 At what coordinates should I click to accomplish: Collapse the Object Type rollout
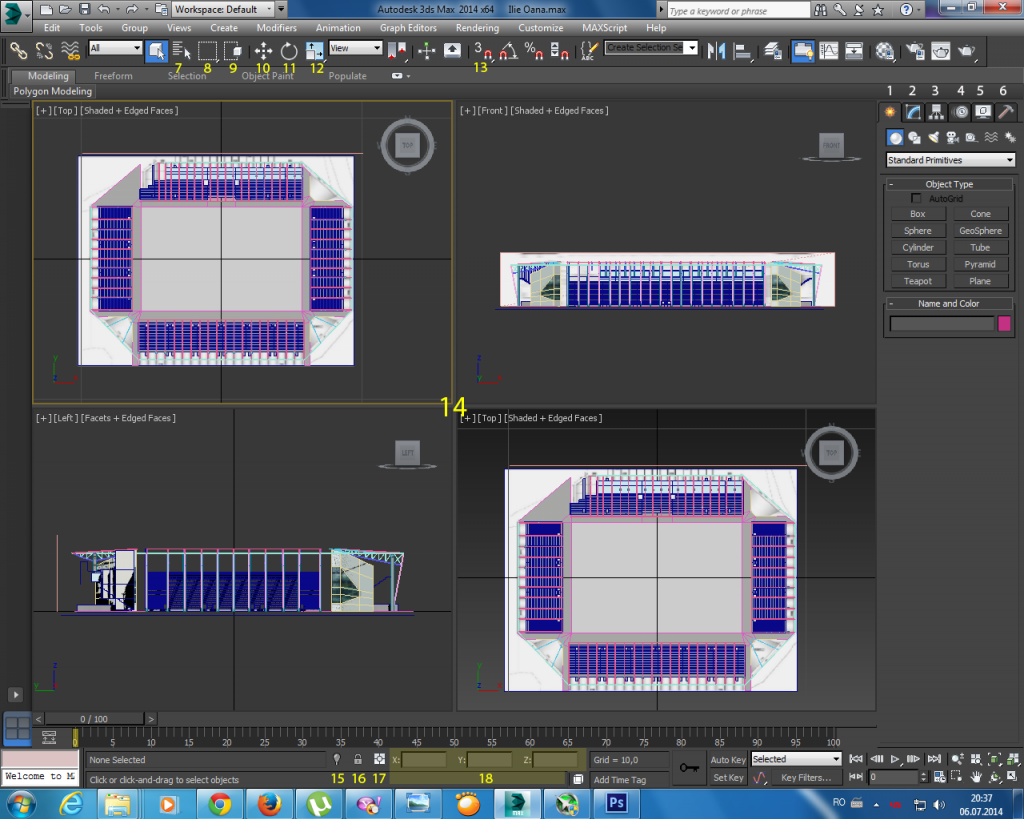point(949,184)
